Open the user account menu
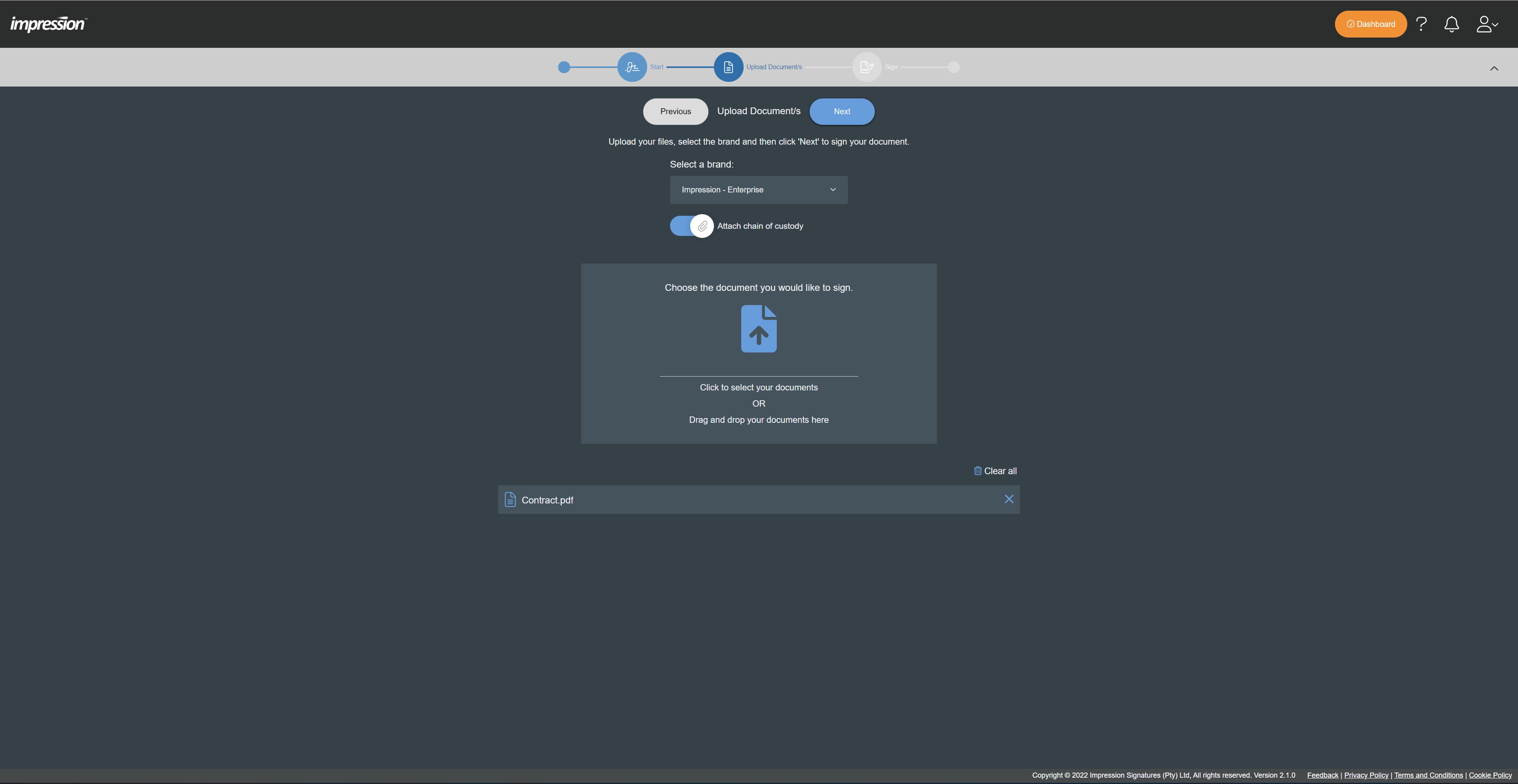The image size is (1518, 784). tap(1486, 24)
